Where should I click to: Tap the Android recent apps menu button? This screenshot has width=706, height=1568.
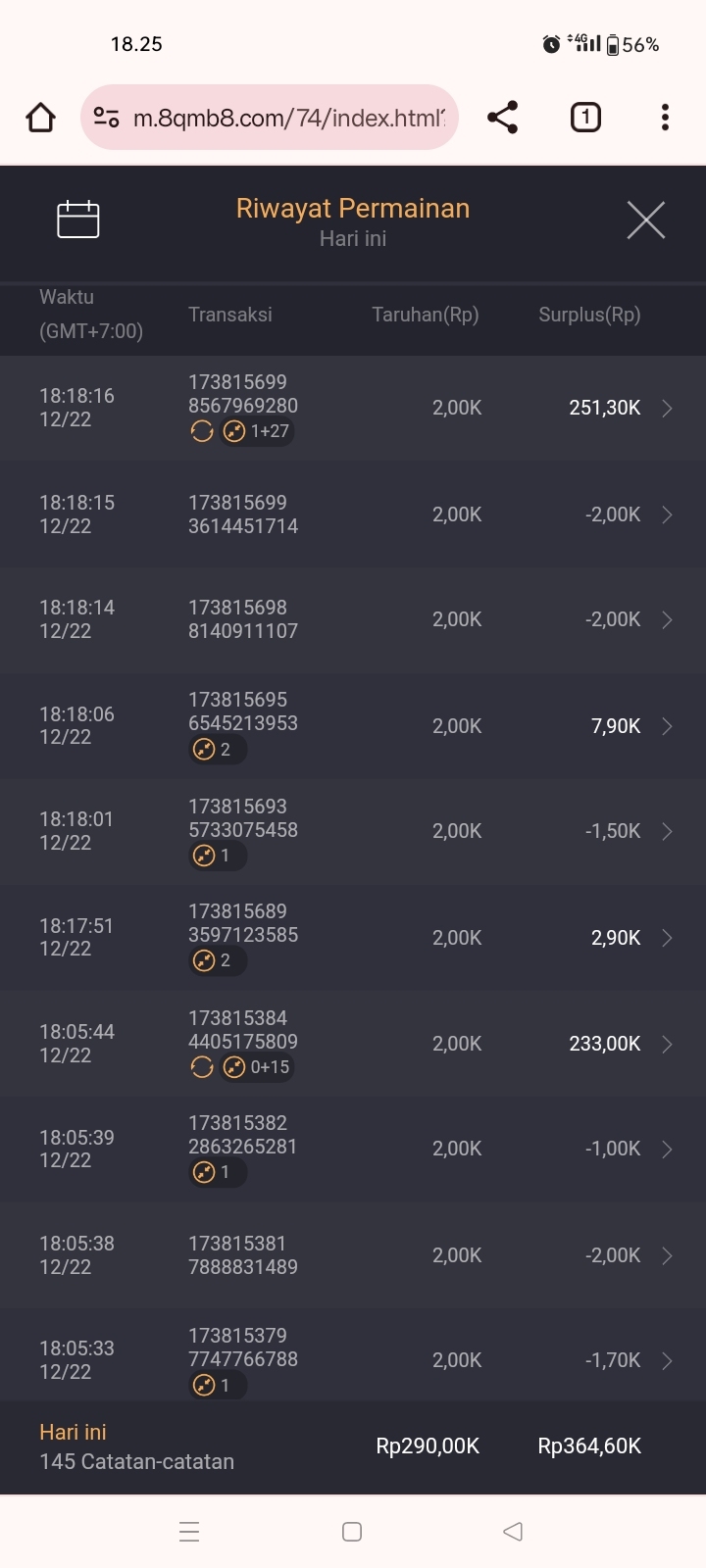pyautogui.click(x=189, y=1532)
